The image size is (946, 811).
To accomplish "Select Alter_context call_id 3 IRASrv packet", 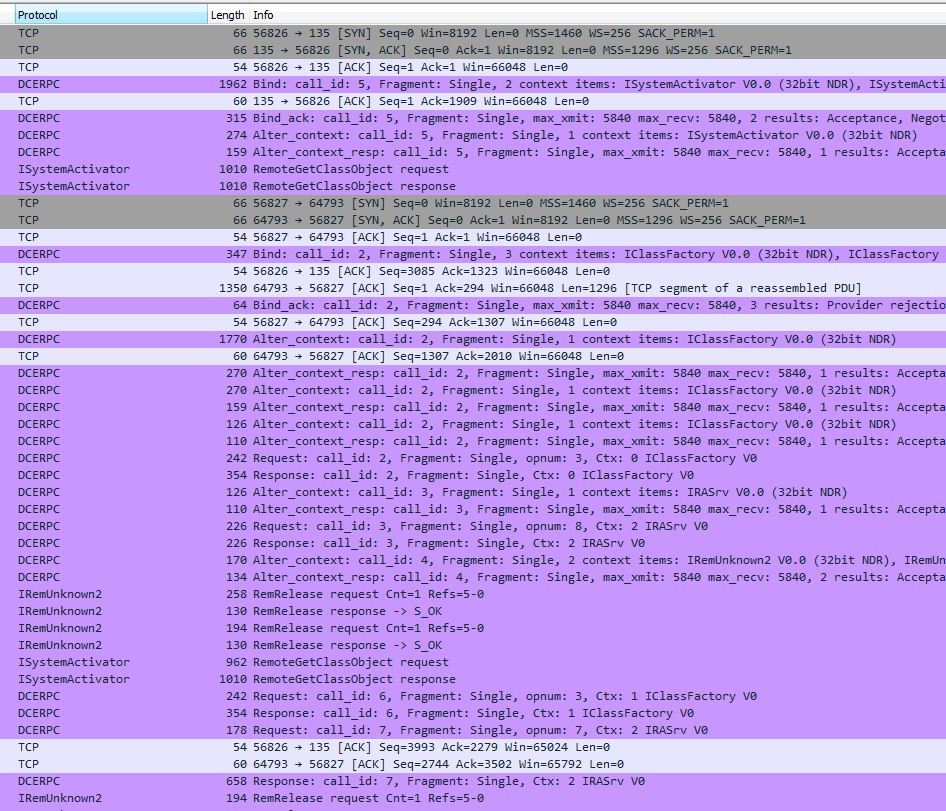I will 473,492.
